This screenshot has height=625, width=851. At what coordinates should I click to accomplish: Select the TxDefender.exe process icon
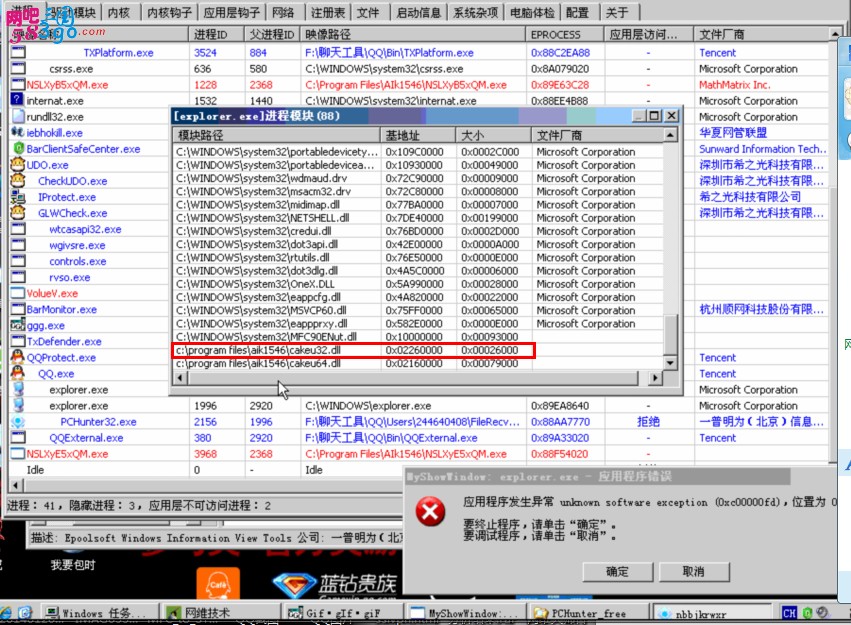tap(18, 341)
